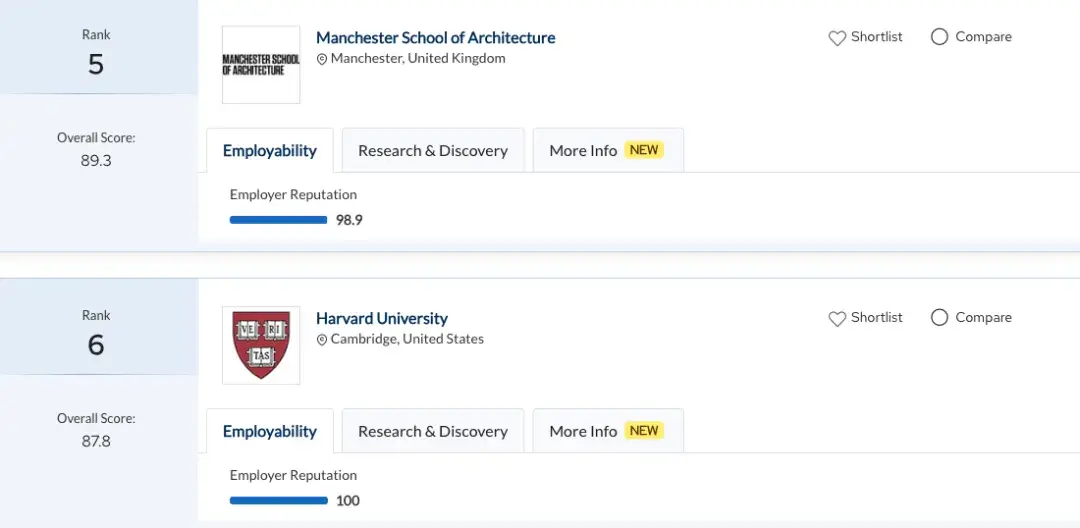
Task: Open the Harvard University link
Action: (382, 319)
